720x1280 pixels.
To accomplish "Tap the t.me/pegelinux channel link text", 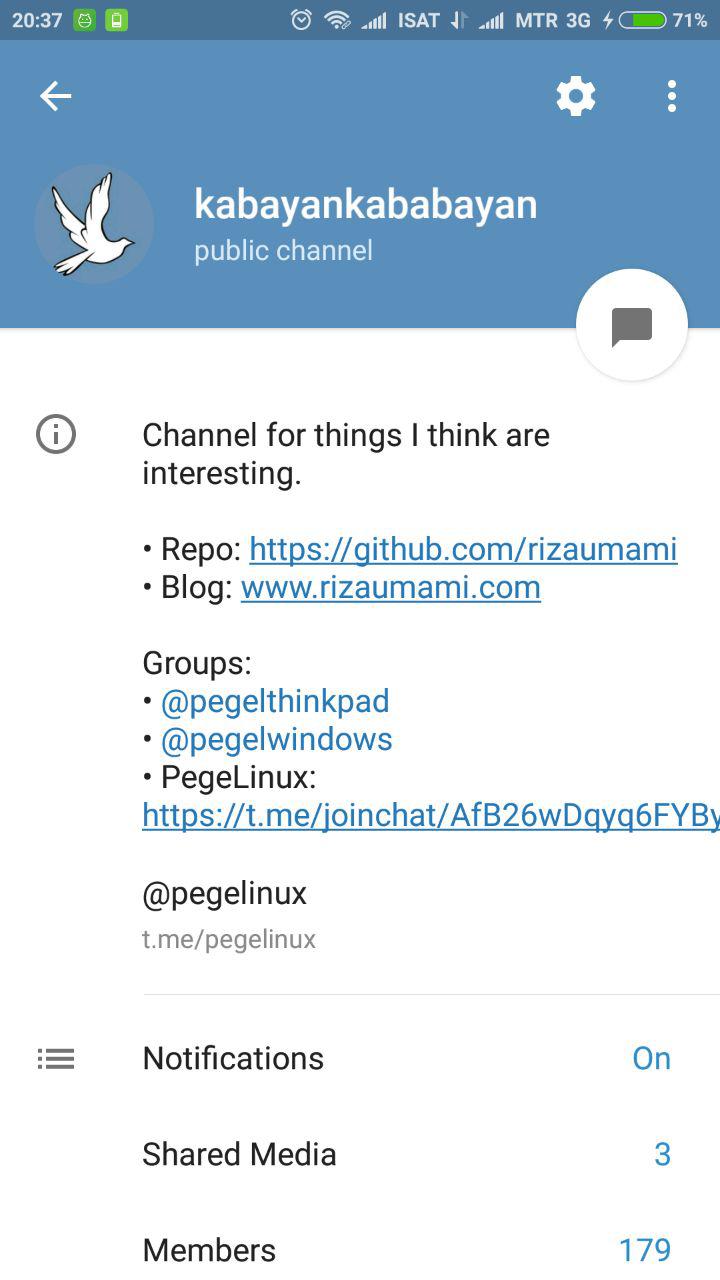I will point(229,939).
